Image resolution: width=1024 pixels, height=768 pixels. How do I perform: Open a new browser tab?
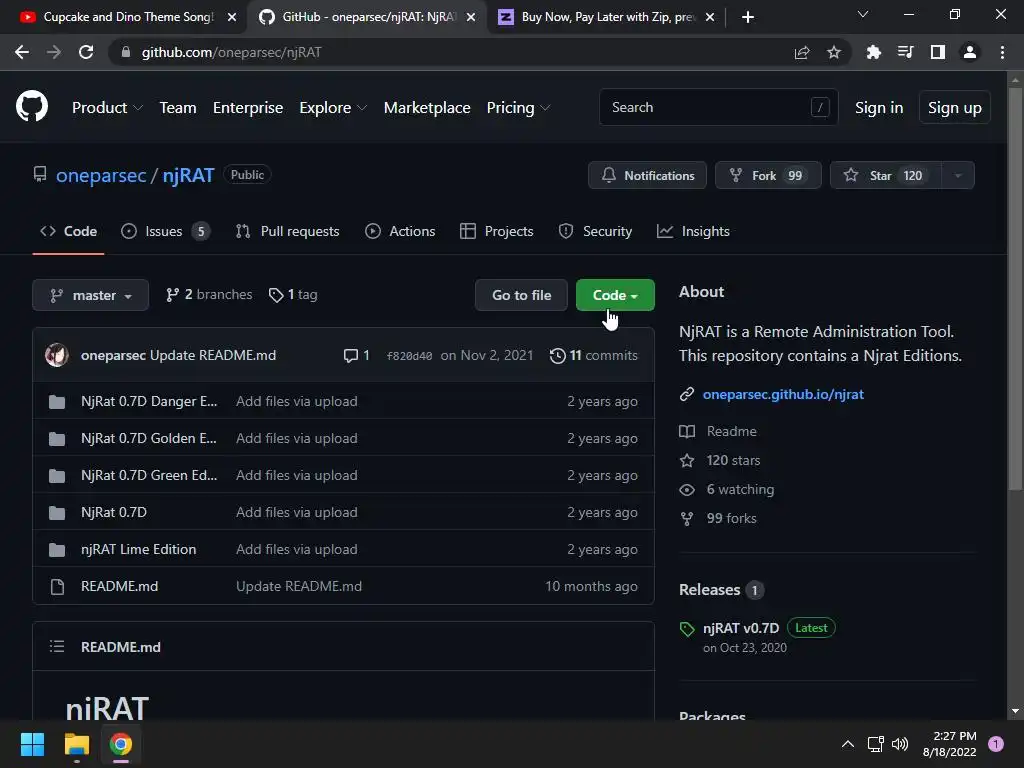tap(748, 17)
